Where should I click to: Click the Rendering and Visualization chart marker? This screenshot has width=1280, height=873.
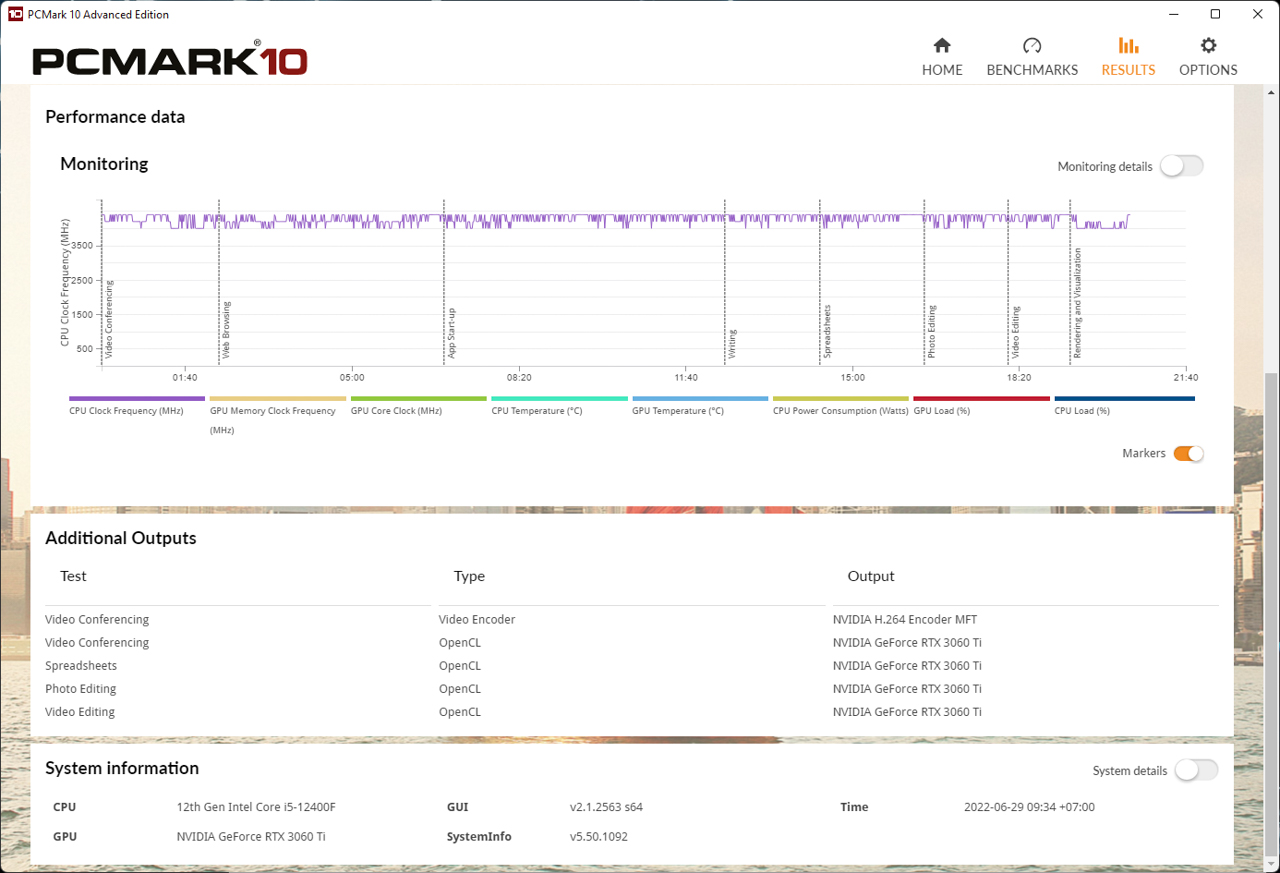1078,303
